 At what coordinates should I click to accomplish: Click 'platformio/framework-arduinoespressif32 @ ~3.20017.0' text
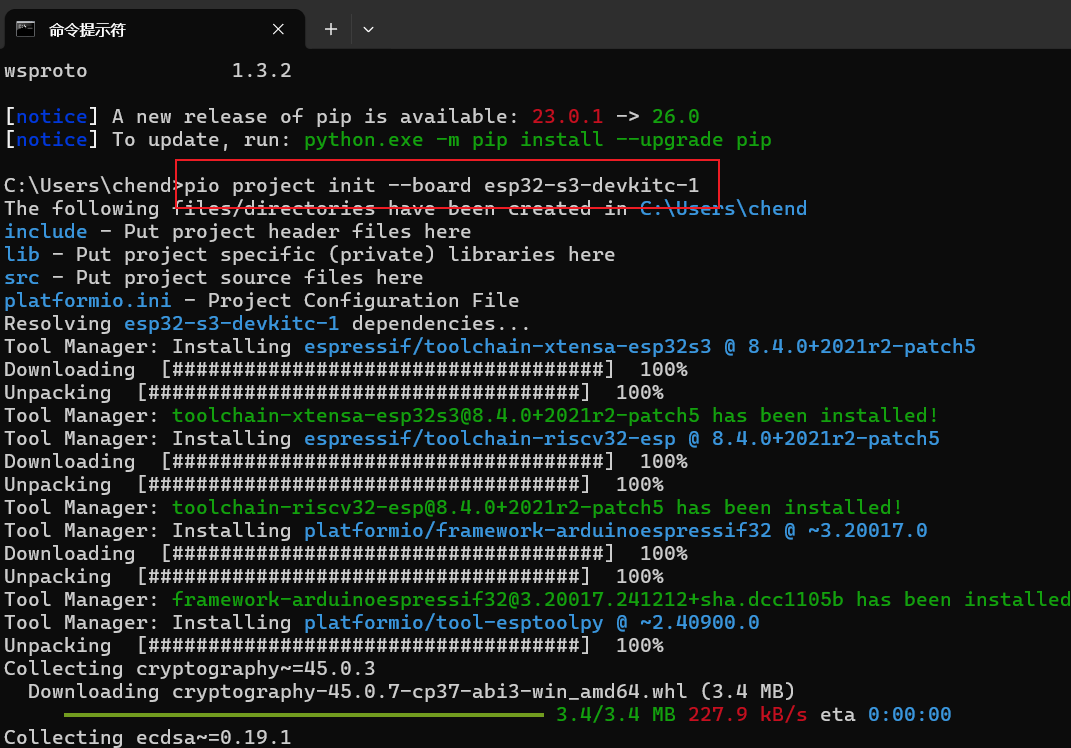[x=615, y=531]
